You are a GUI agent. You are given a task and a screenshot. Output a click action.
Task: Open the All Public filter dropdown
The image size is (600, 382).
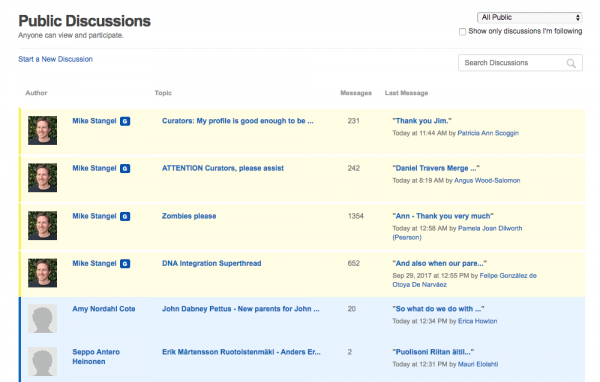click(x=530, y=17)
